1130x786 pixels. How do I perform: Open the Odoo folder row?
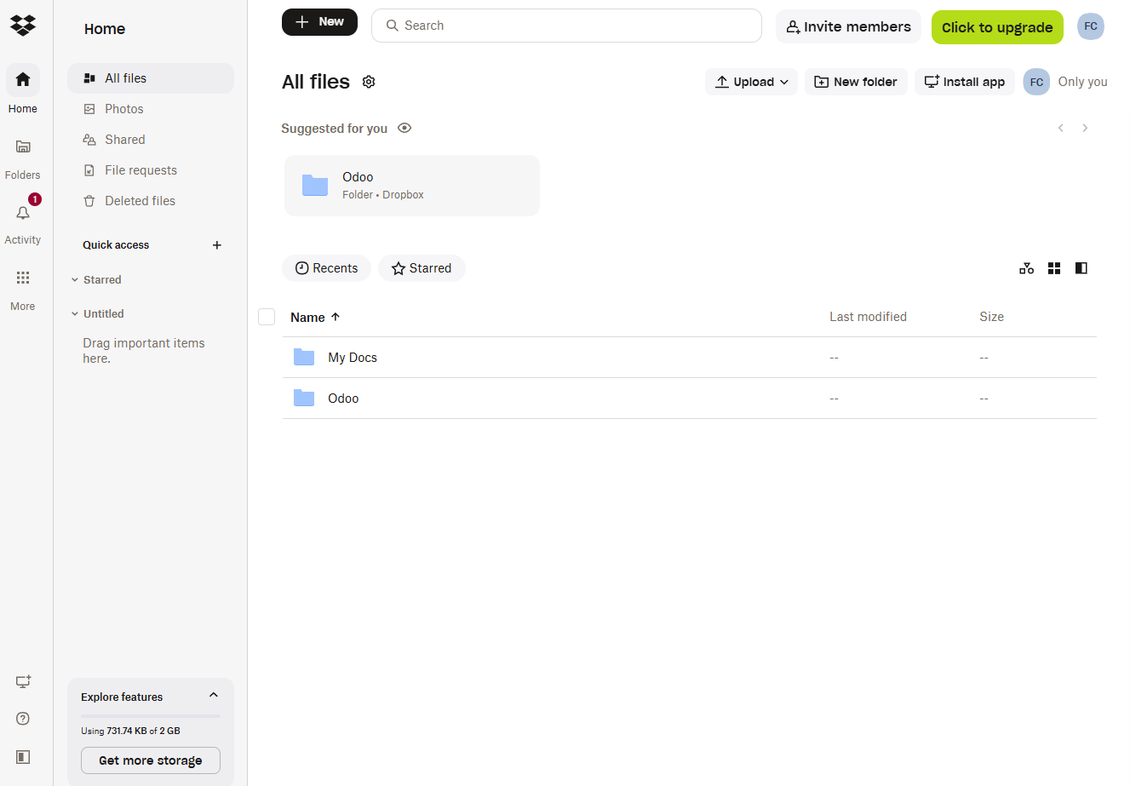point(690,398)
